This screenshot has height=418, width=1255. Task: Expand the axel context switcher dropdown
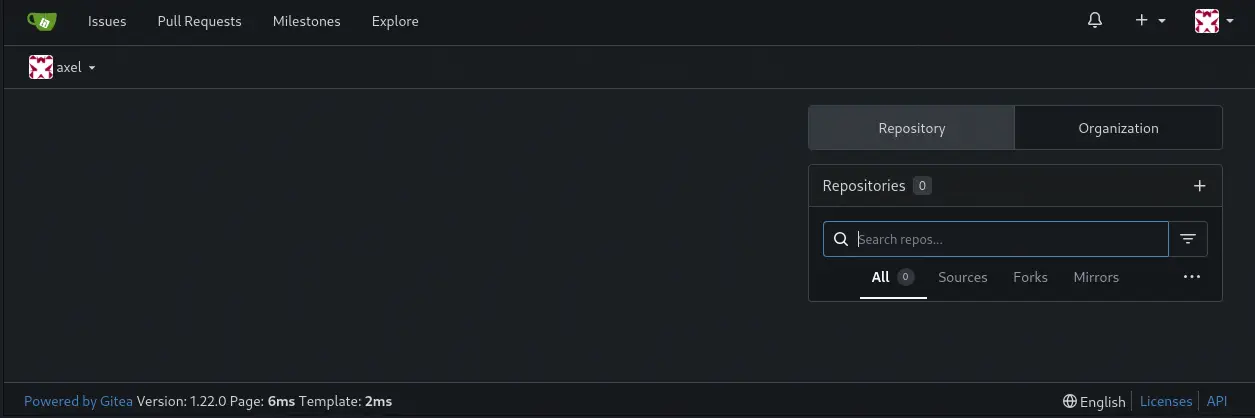coord(92,68)
